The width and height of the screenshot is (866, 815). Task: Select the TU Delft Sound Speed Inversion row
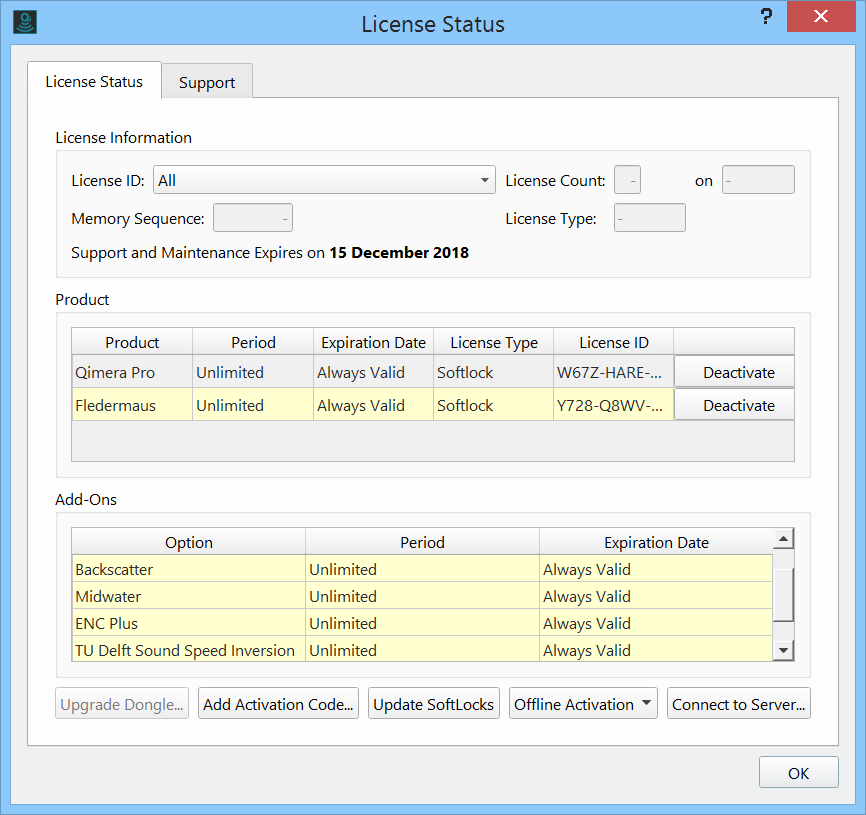188,650
